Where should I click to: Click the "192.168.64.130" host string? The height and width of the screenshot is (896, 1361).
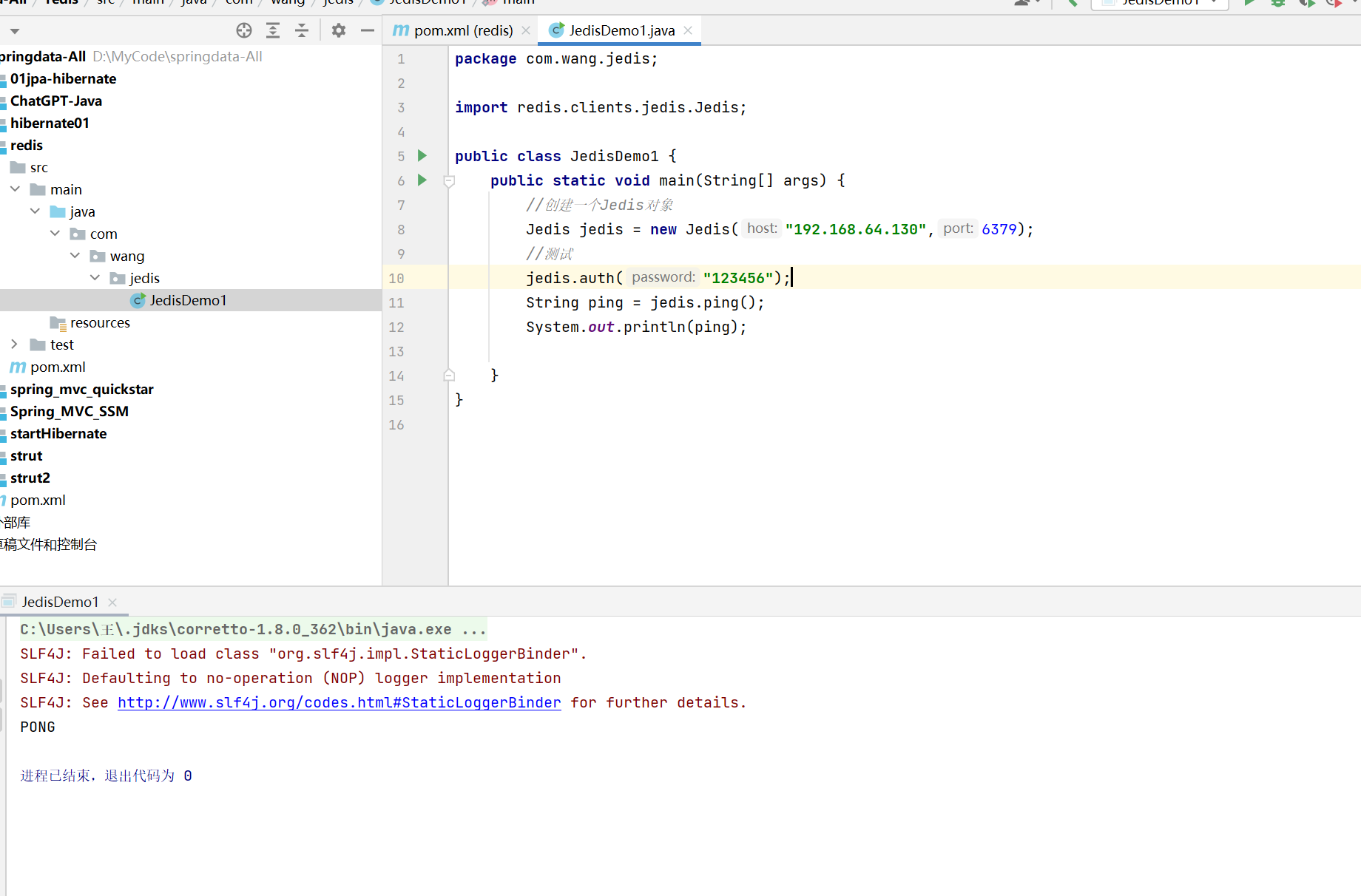856,229
